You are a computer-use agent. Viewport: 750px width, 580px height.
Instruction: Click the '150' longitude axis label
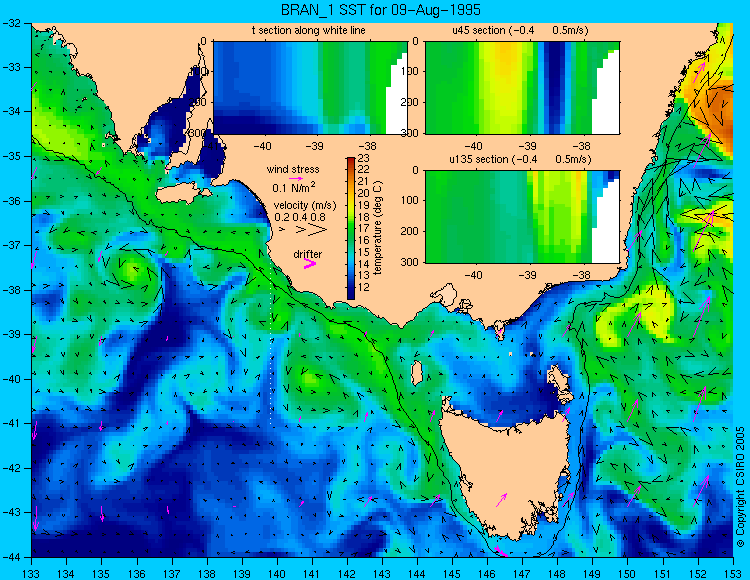[627, 574]
